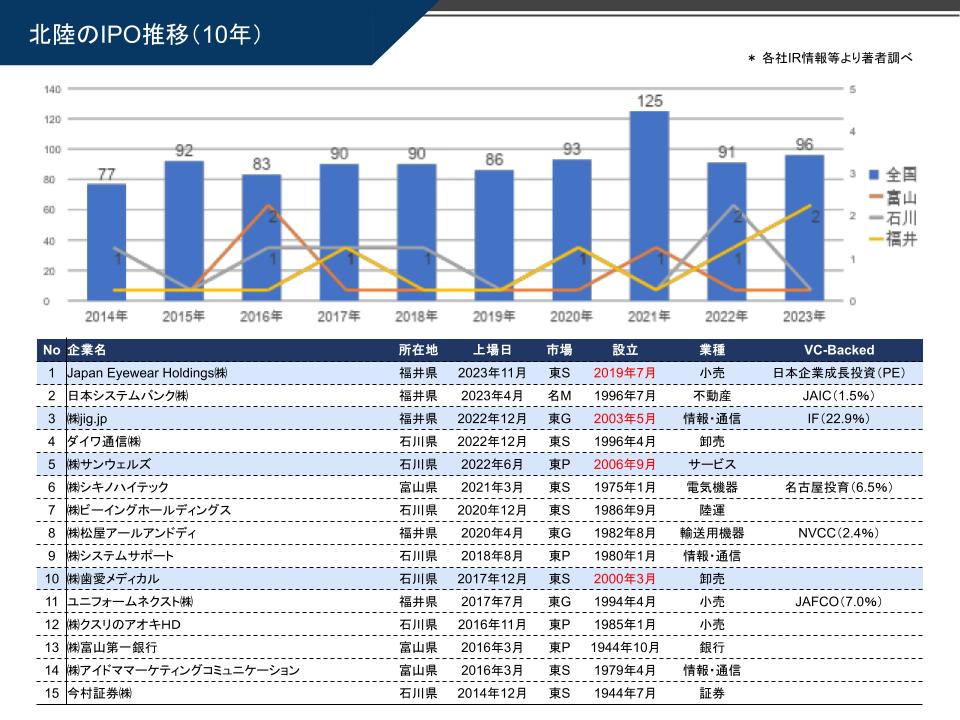Click the 輸送用機器 industry cell
The image size is (960, 720).
(x=712, y=533)
